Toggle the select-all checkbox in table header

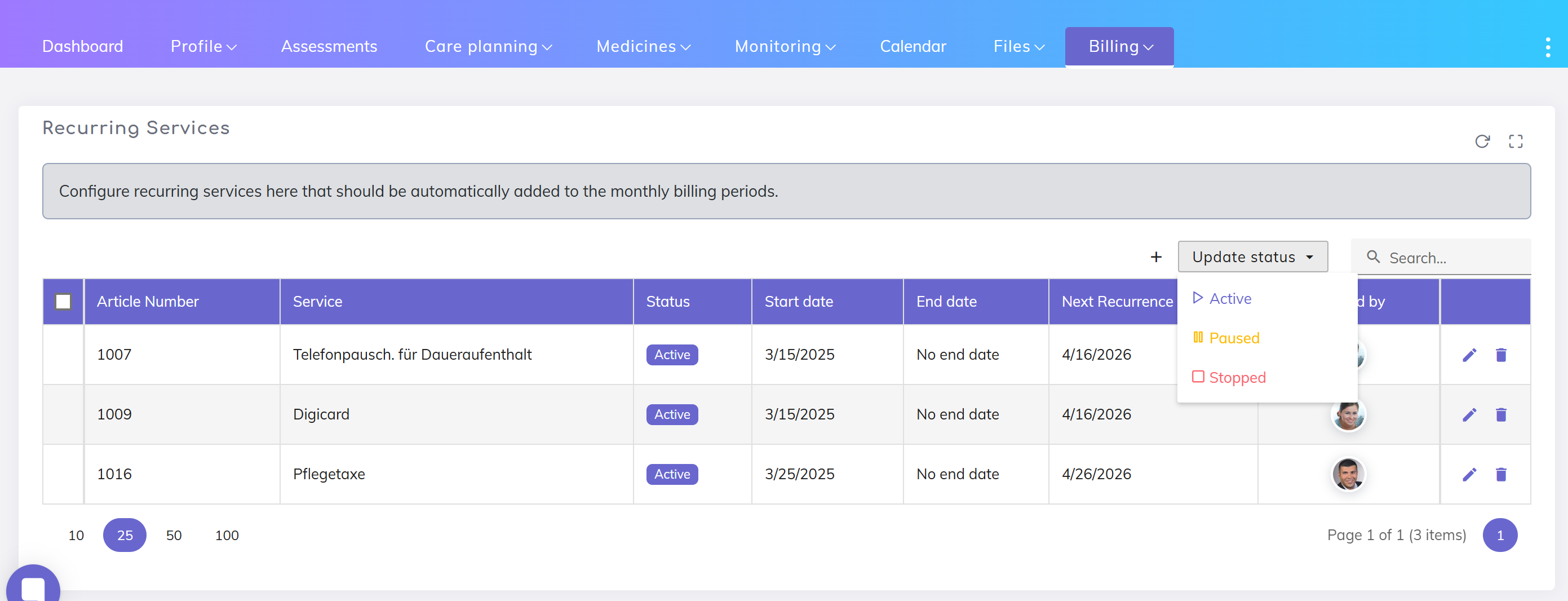[63, 302]
